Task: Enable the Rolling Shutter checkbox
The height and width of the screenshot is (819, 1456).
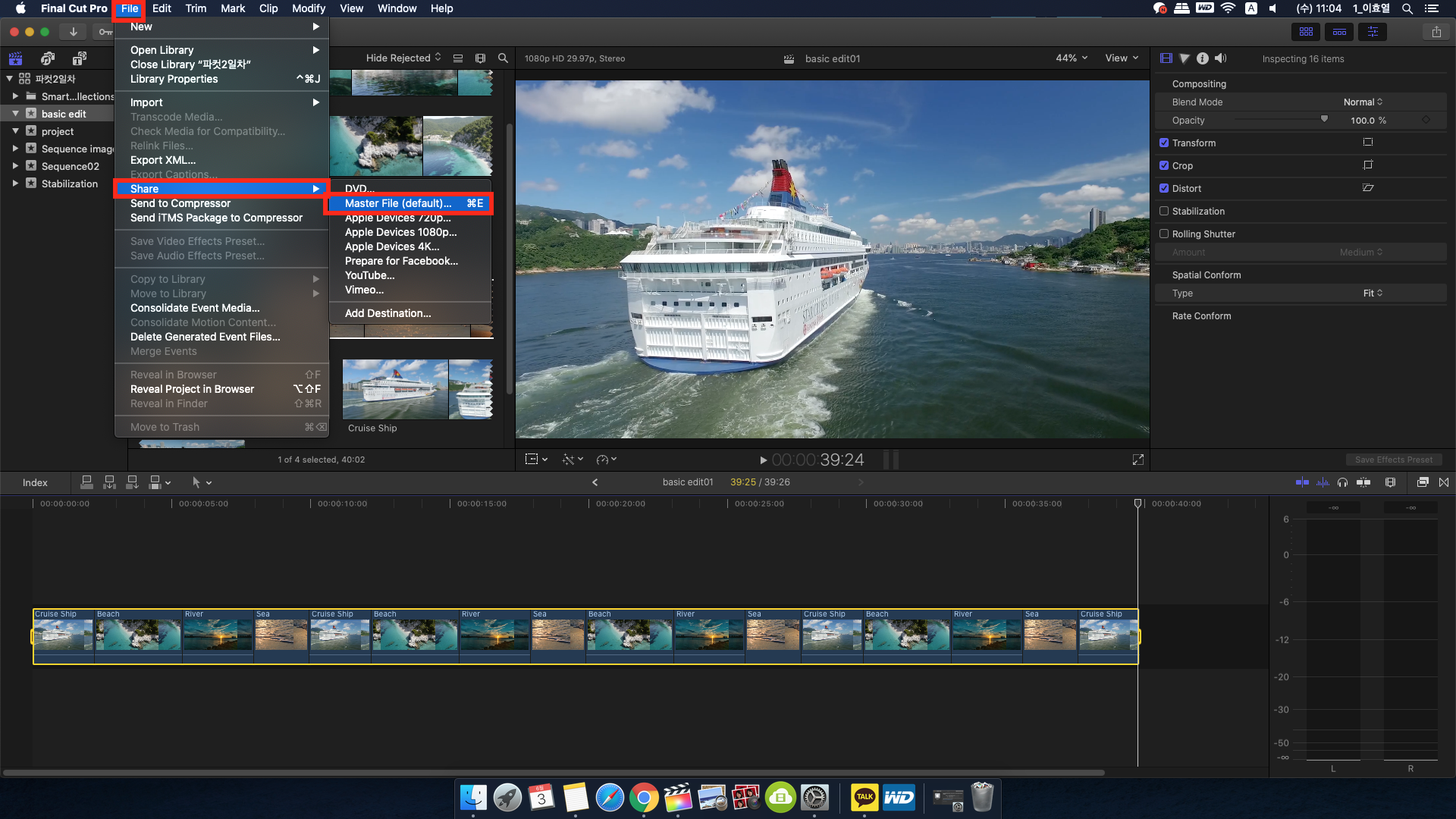Action: pos(1164,234)
